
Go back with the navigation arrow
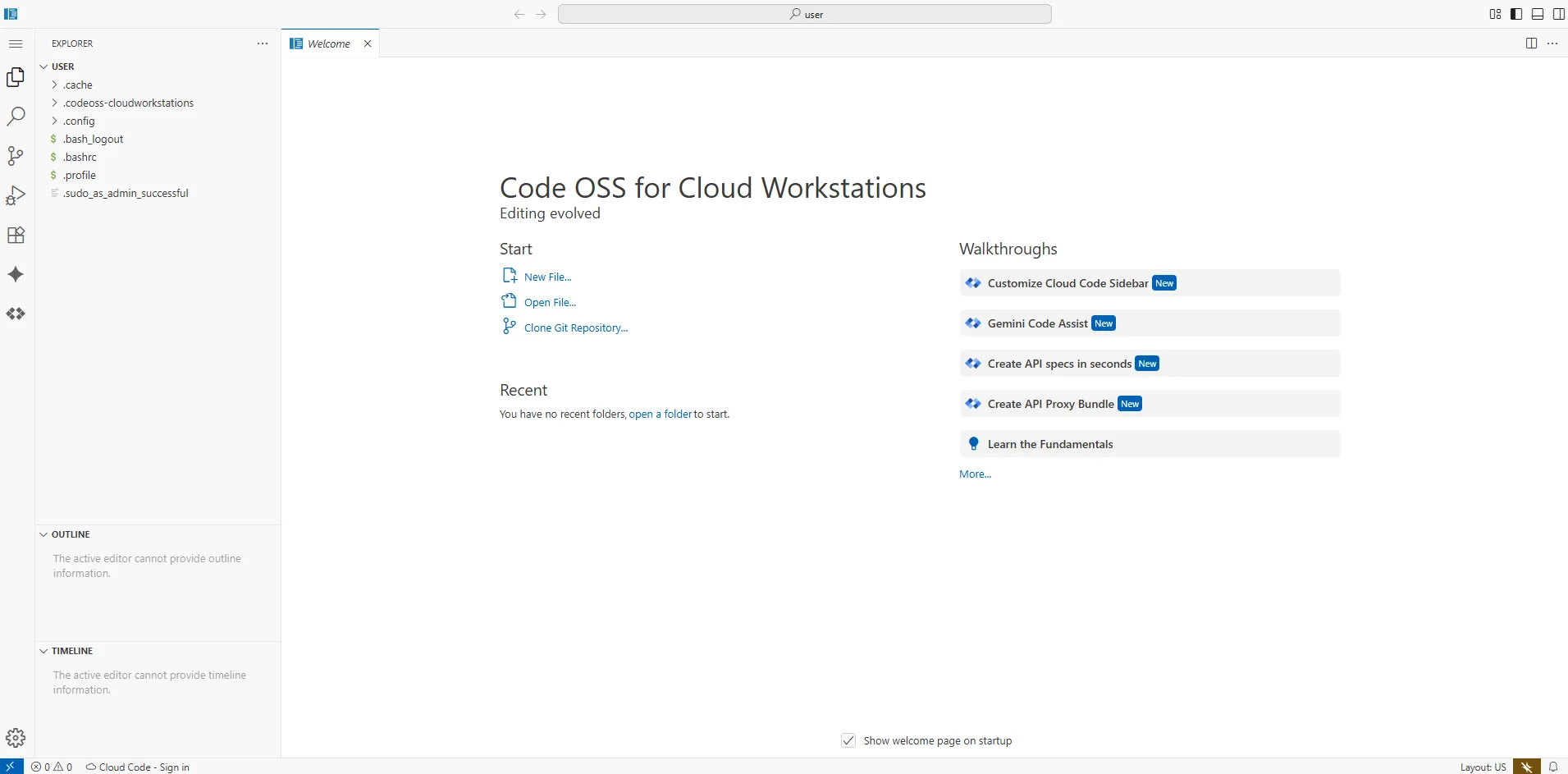pyautogui.click(x=519, y=14)
